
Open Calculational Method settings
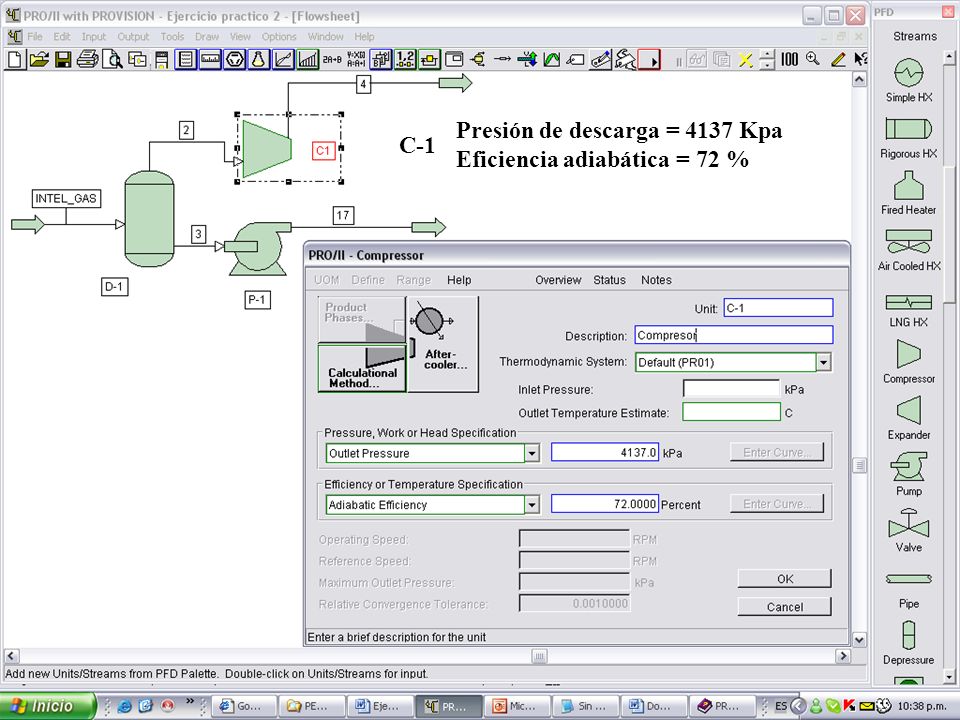(362, 367)
